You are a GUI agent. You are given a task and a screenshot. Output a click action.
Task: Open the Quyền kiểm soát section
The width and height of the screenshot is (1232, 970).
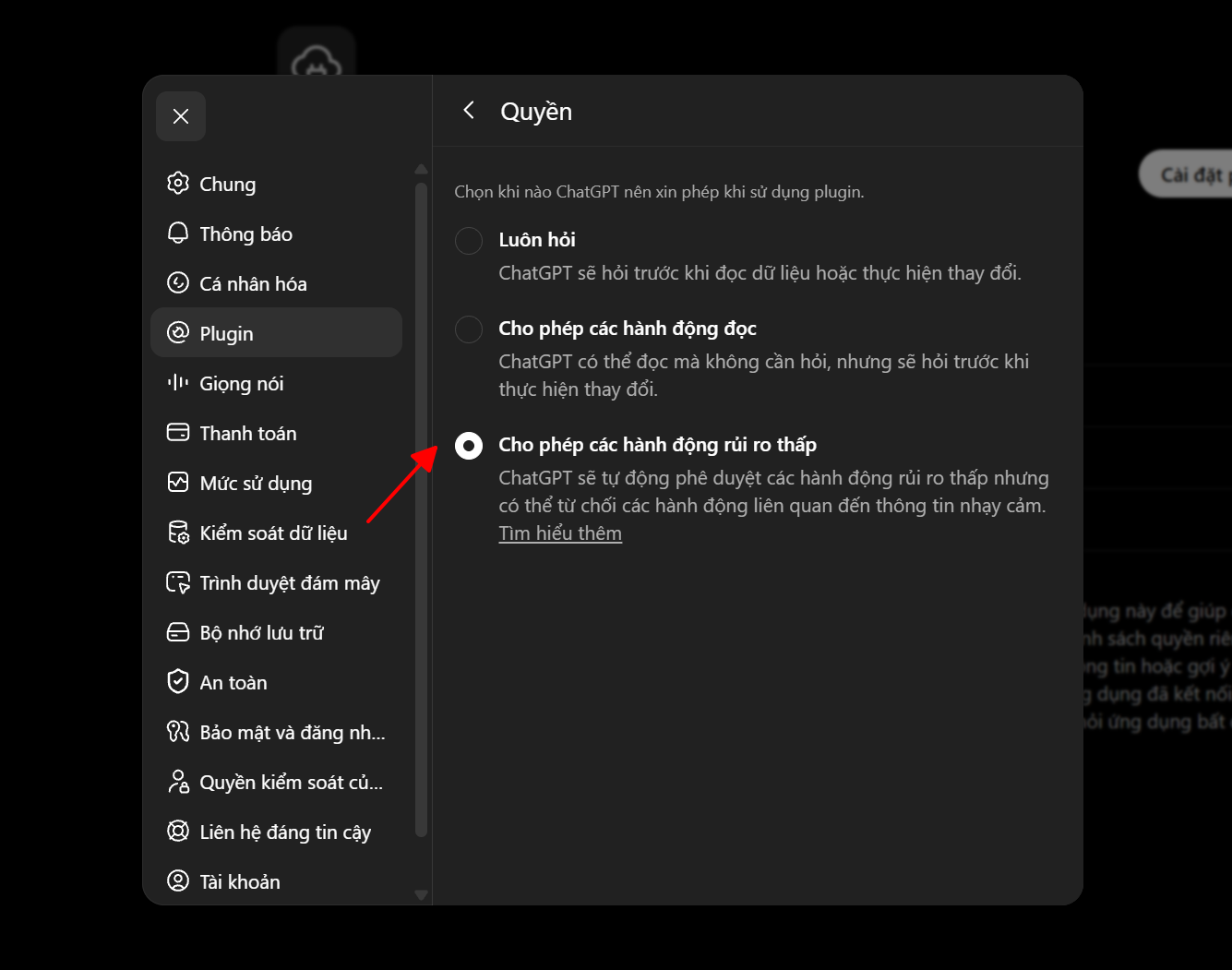[276, 782]
